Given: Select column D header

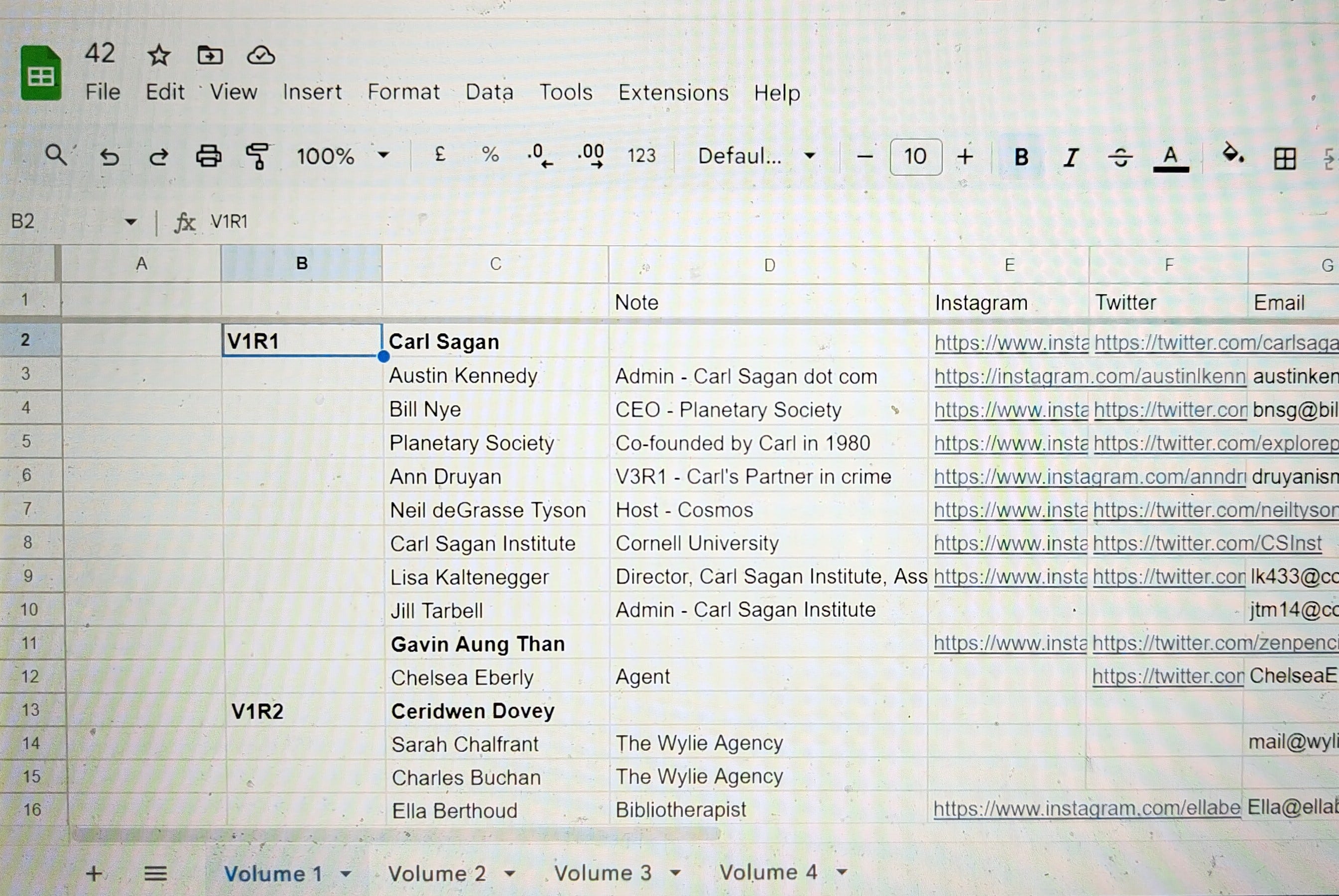Looking at the screenshot, I should tap(769, 265).
